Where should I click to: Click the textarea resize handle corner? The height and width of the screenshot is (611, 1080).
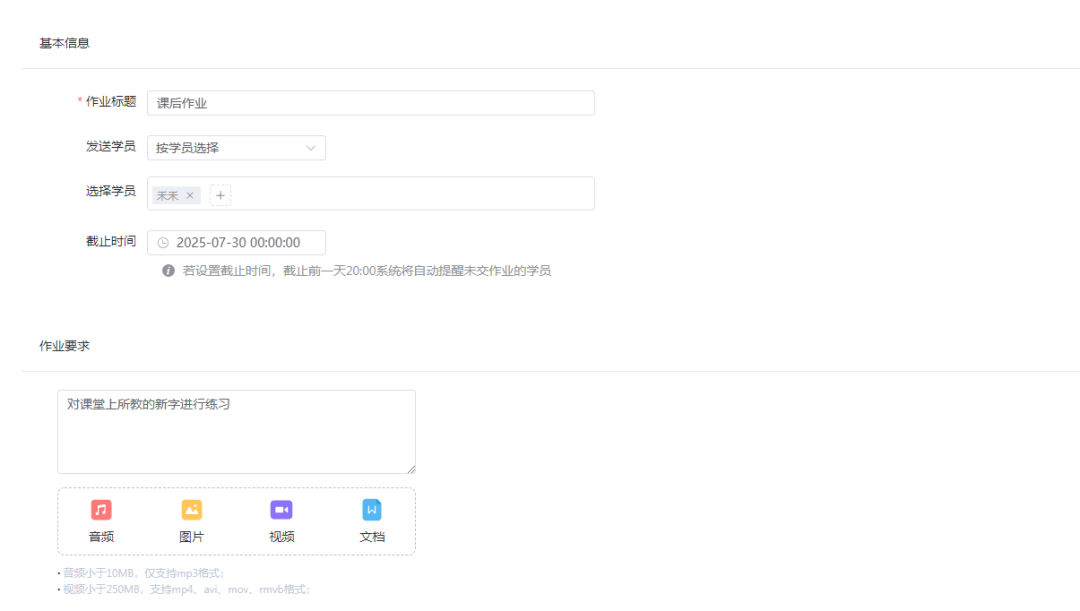click(410, 468)
